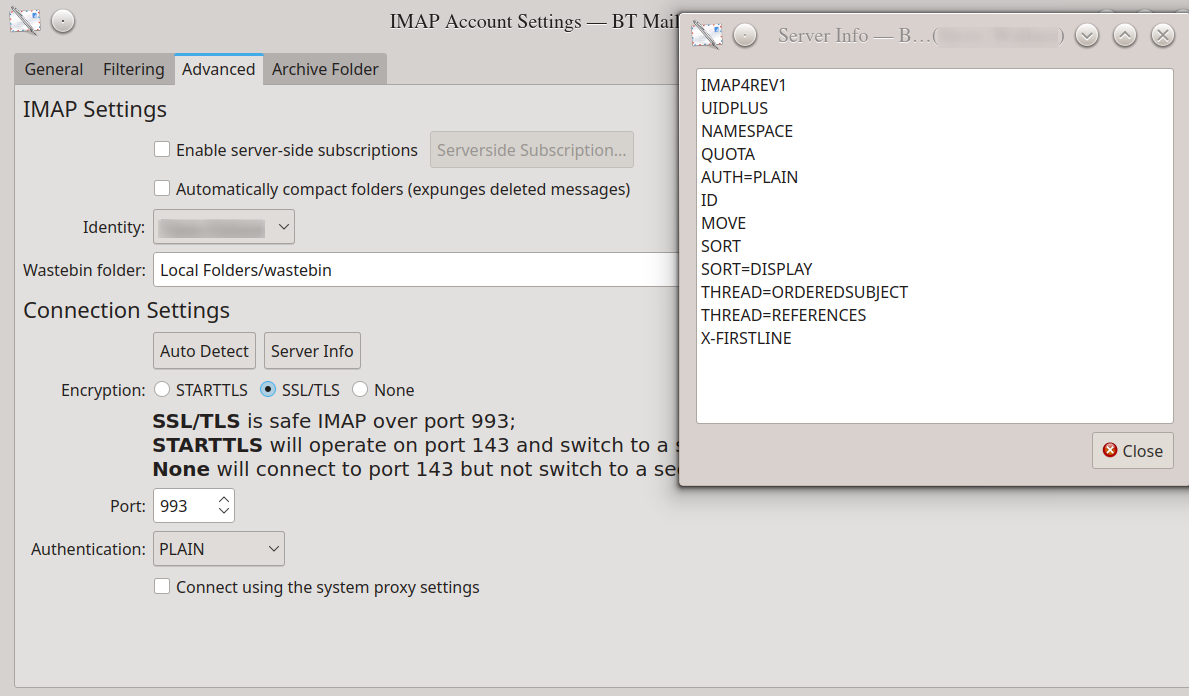Open the Authentication PLAIN dropdown
The width and height of the screenshot is (1189, 696).
(218, 549)
